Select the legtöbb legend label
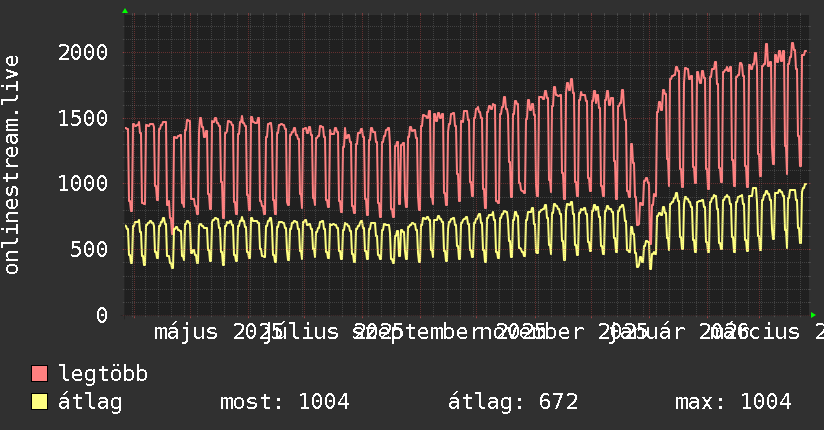Screen dimensions: 824x430 103,373
